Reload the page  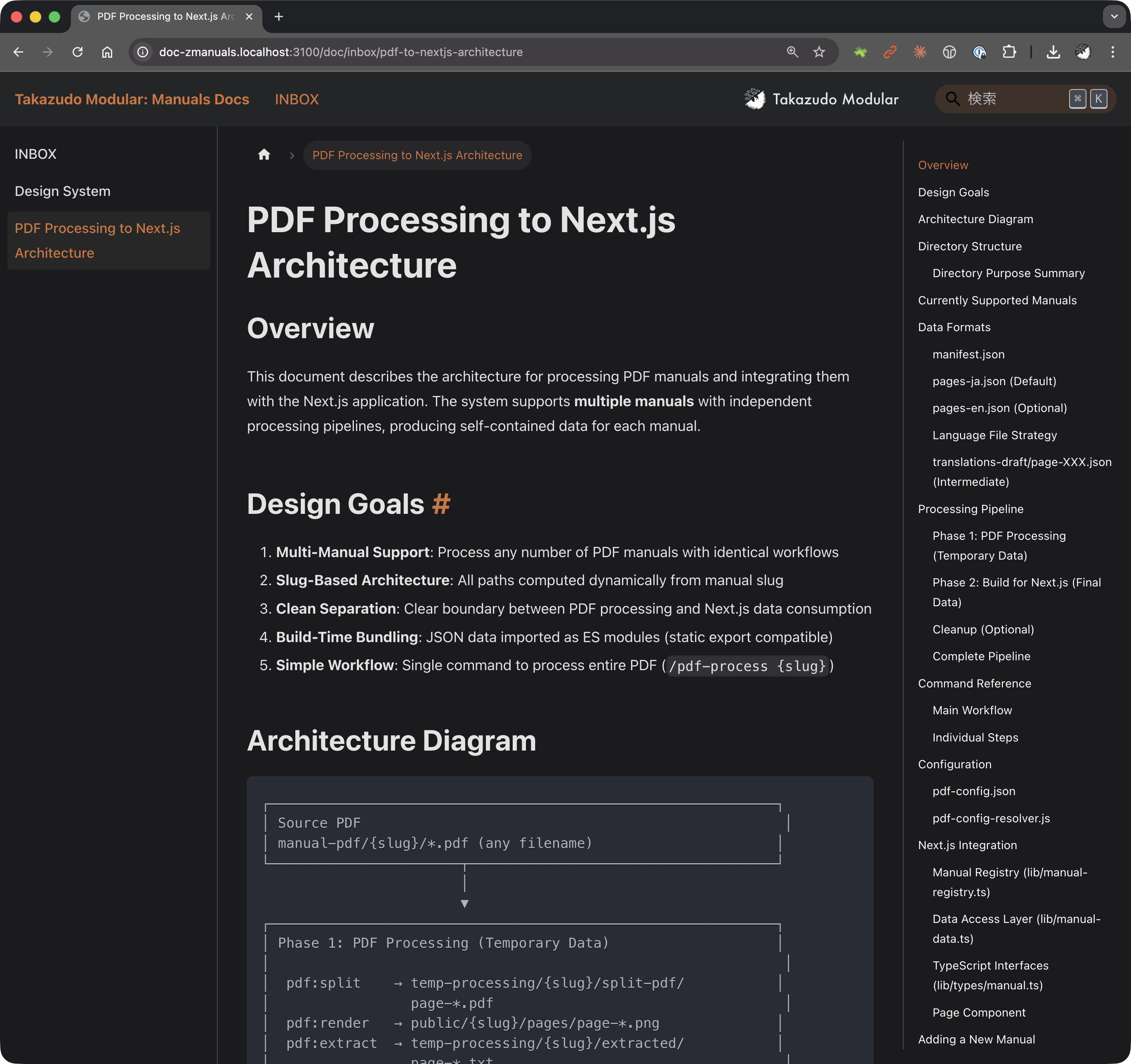pyautogui.click(x=78, y=52)
